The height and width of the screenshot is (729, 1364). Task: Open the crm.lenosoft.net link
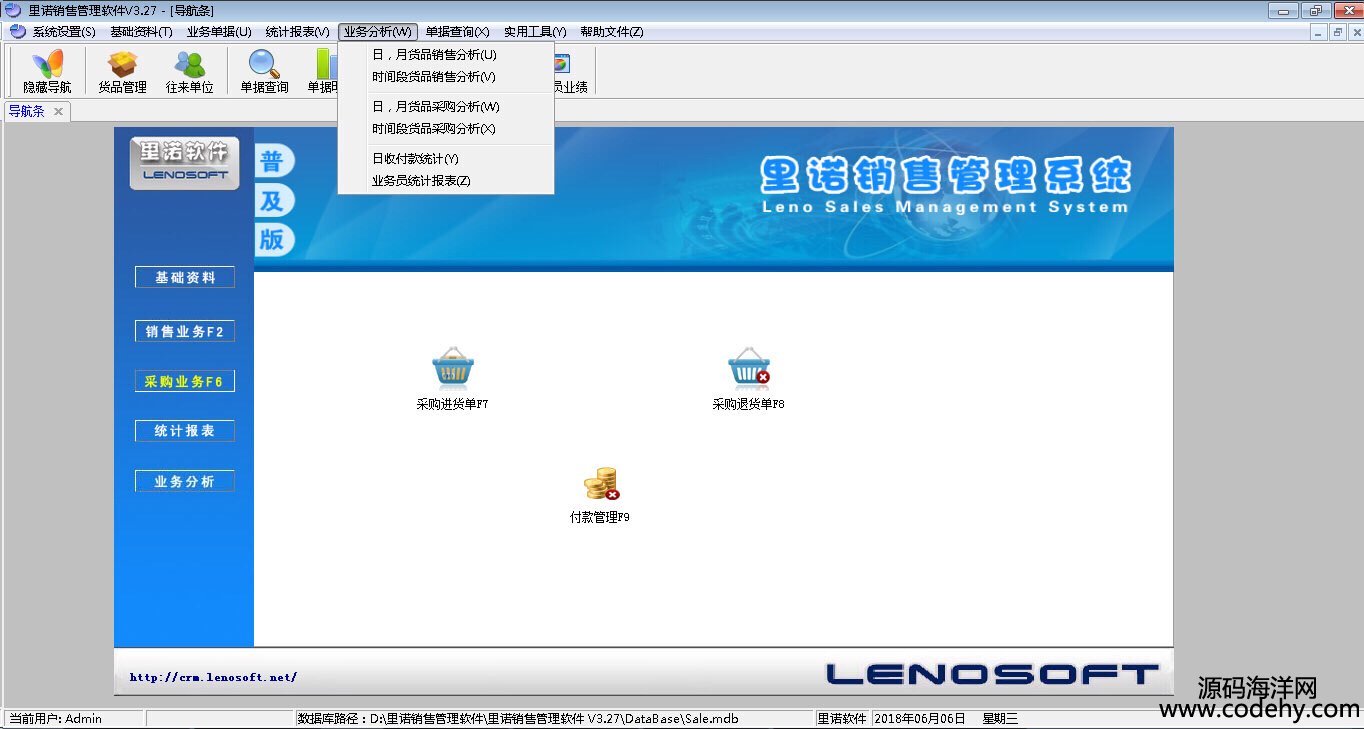pos(214,677)
